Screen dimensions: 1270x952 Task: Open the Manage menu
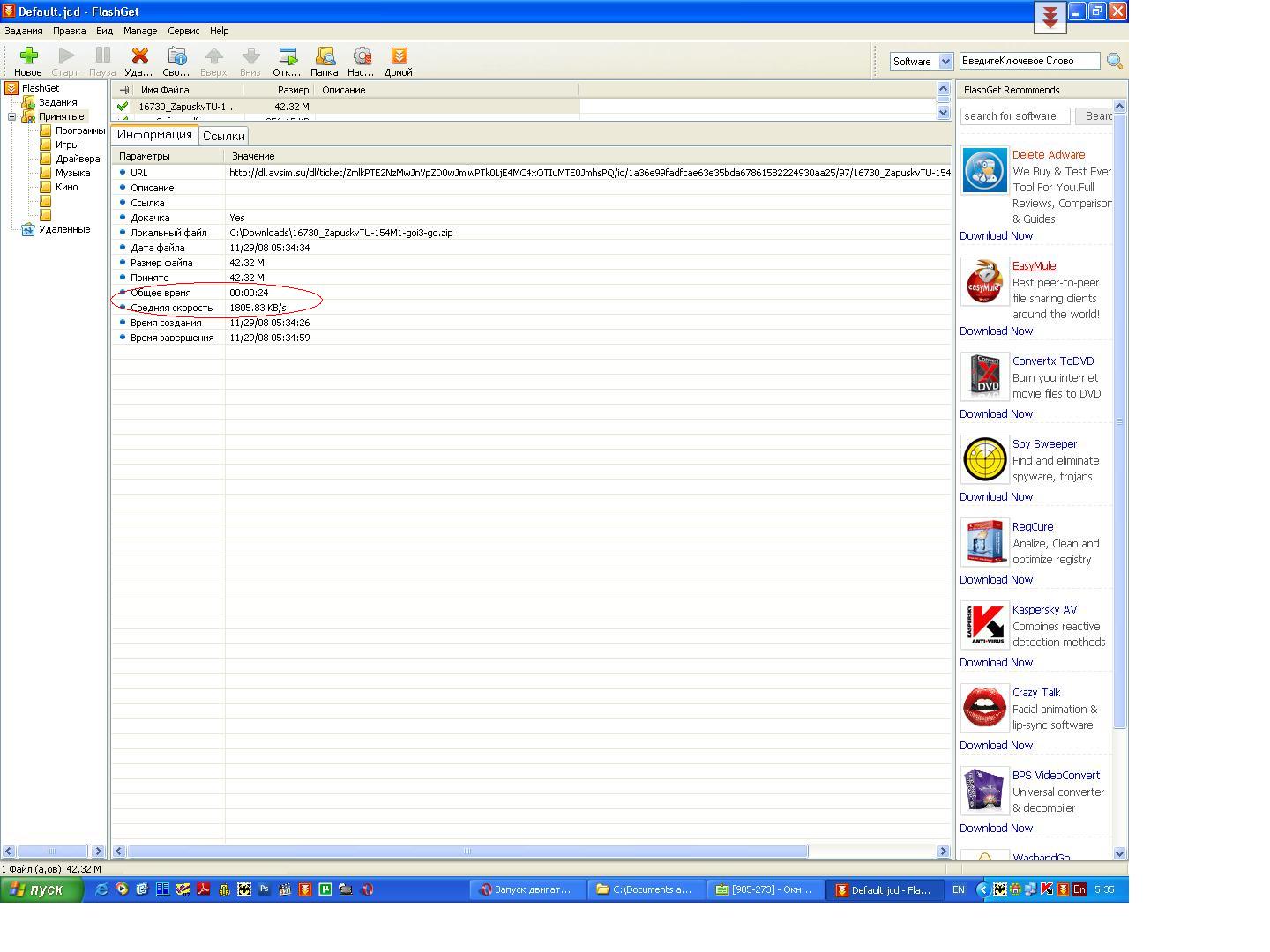[x=140, y=31]
